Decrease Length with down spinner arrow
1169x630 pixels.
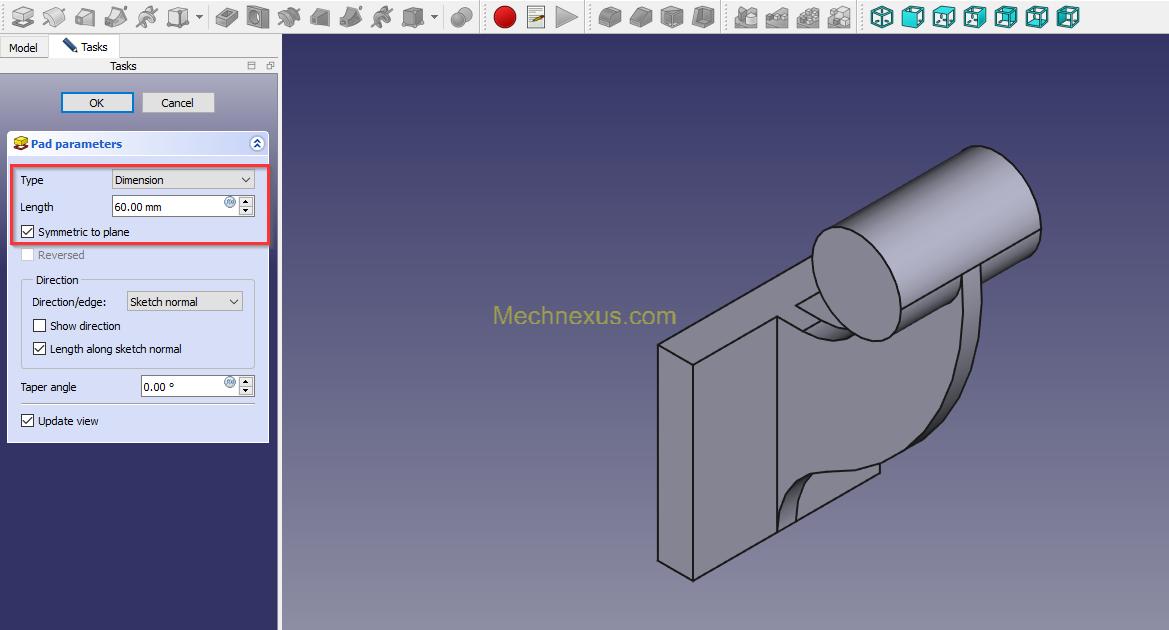coord(246,211)
